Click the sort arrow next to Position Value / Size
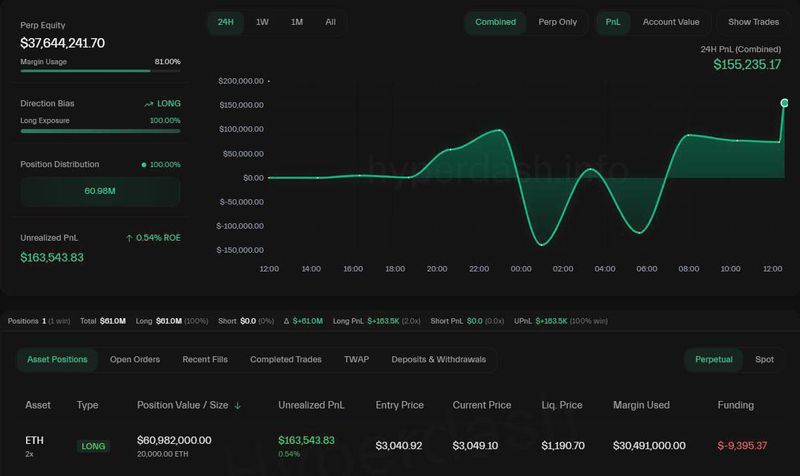The image size is (800, 476). pos(238,406)
